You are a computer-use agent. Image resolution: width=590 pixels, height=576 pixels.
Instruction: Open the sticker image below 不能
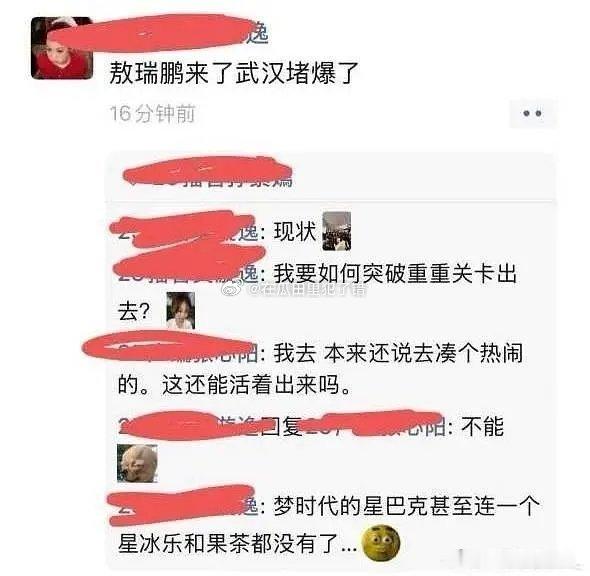click(137, 463)
